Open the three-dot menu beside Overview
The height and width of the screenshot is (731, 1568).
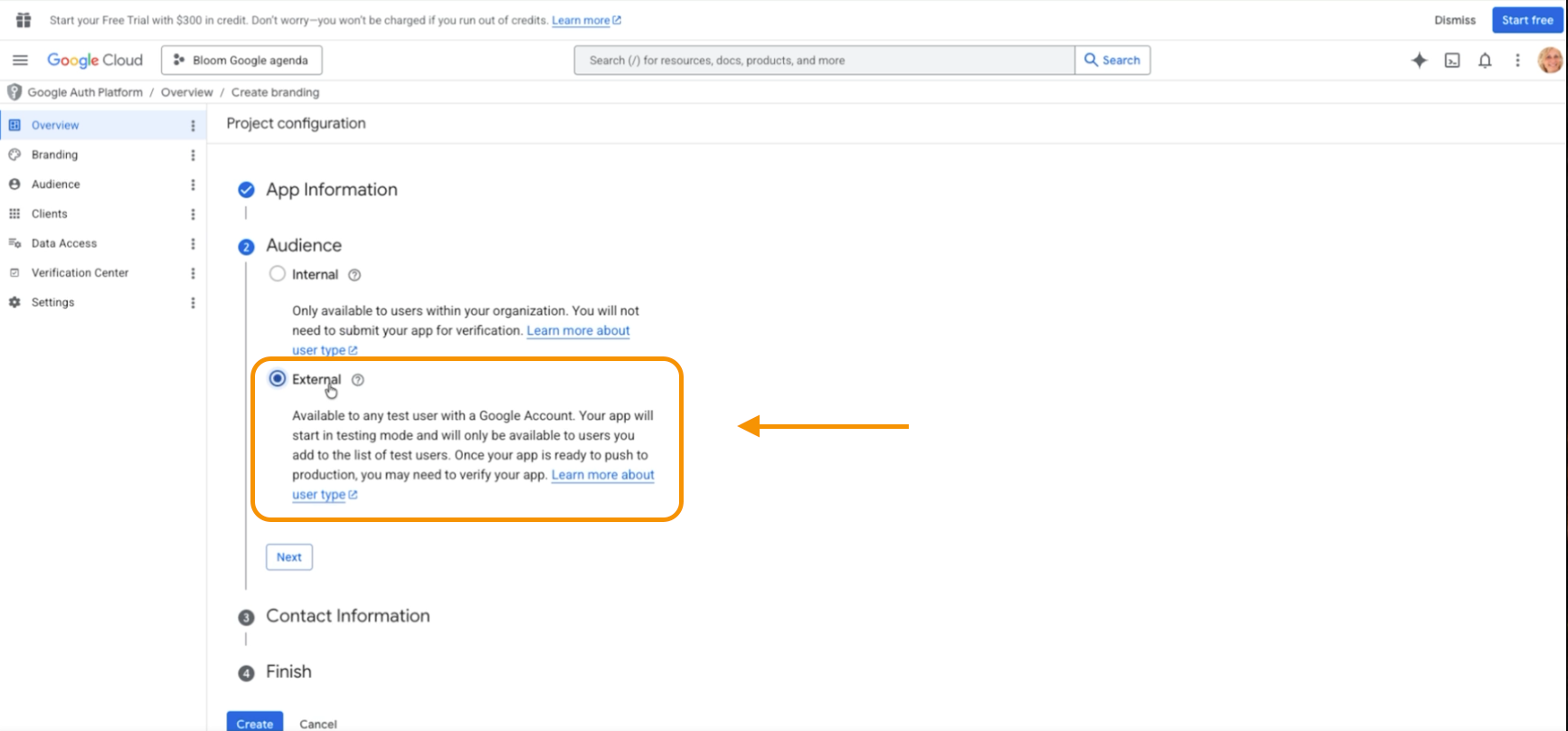[x=193, y=126]
